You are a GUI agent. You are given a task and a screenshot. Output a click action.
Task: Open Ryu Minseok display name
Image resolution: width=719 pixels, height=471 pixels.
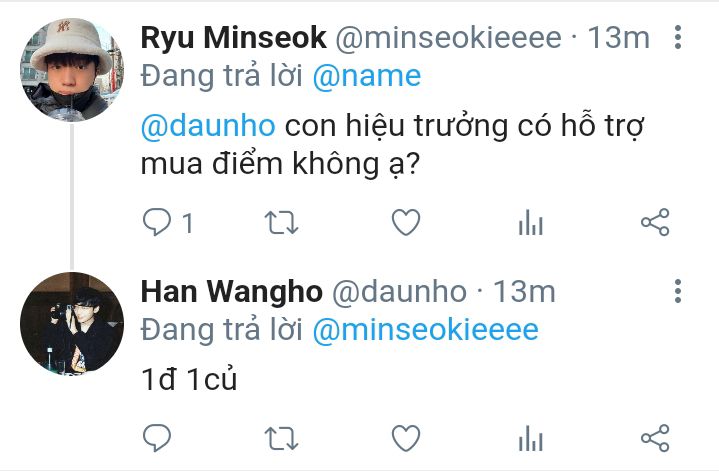pos(233,38)
